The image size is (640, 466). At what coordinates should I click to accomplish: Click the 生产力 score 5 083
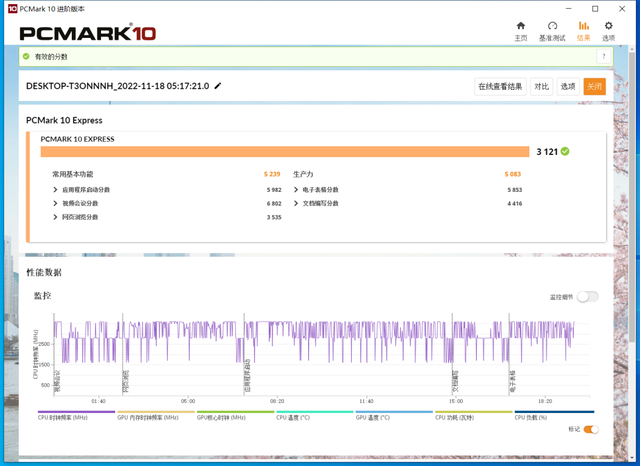(513, 174)
